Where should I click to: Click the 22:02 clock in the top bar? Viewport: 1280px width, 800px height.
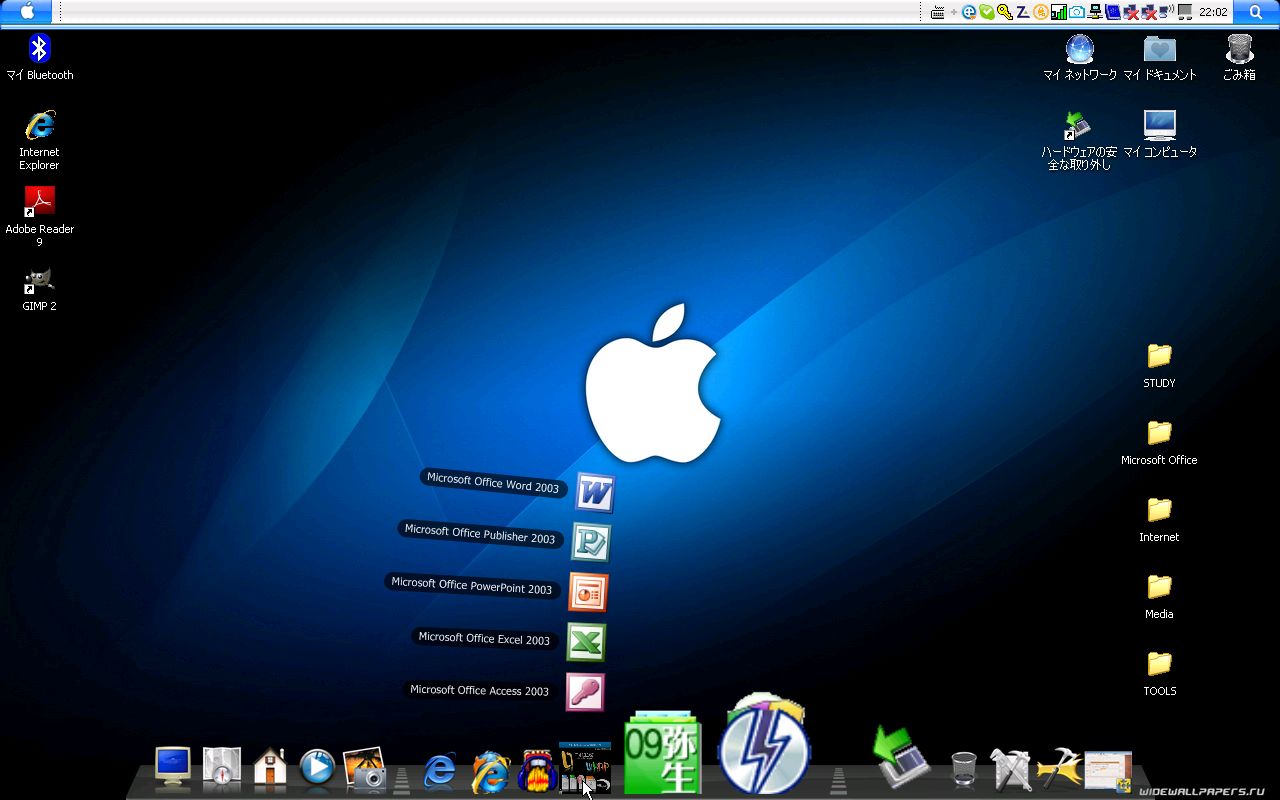coord(1213,12)
